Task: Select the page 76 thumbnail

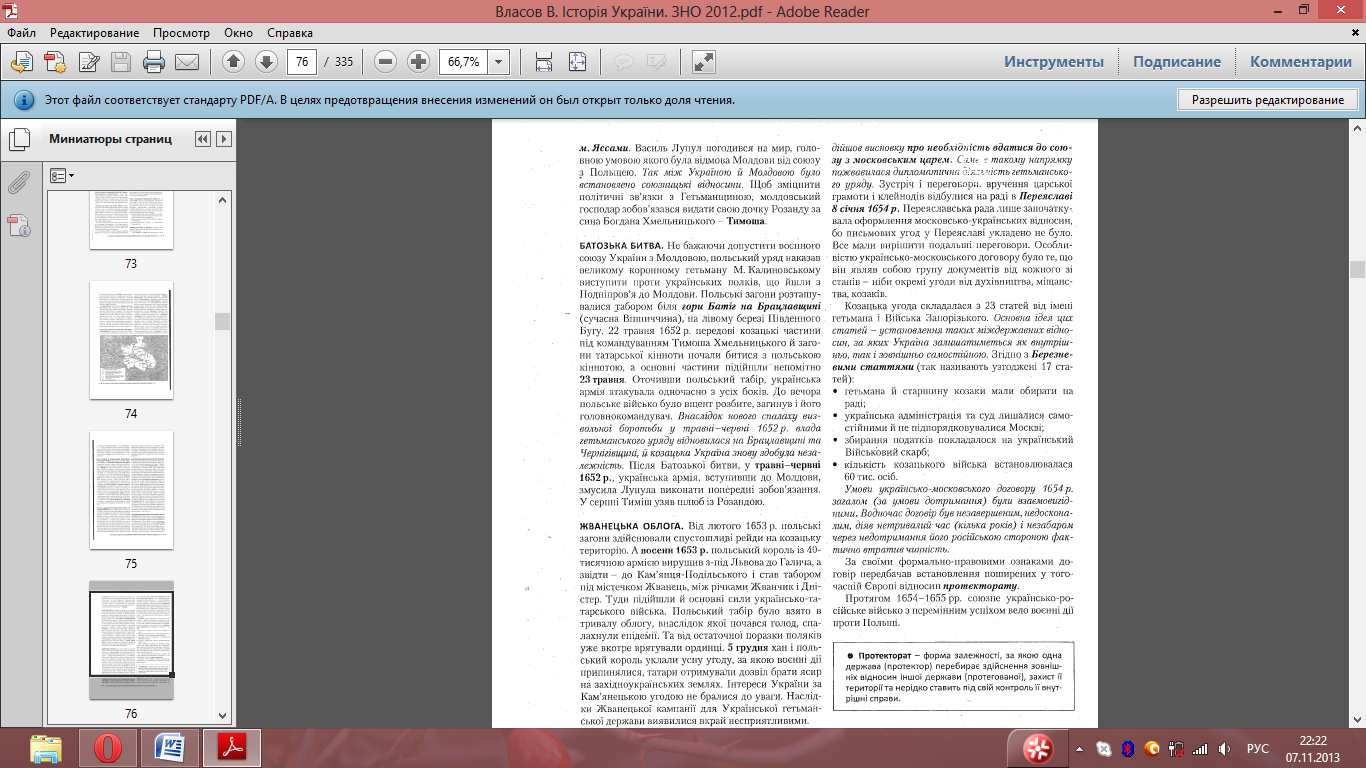Action: (x=131, y=640)
